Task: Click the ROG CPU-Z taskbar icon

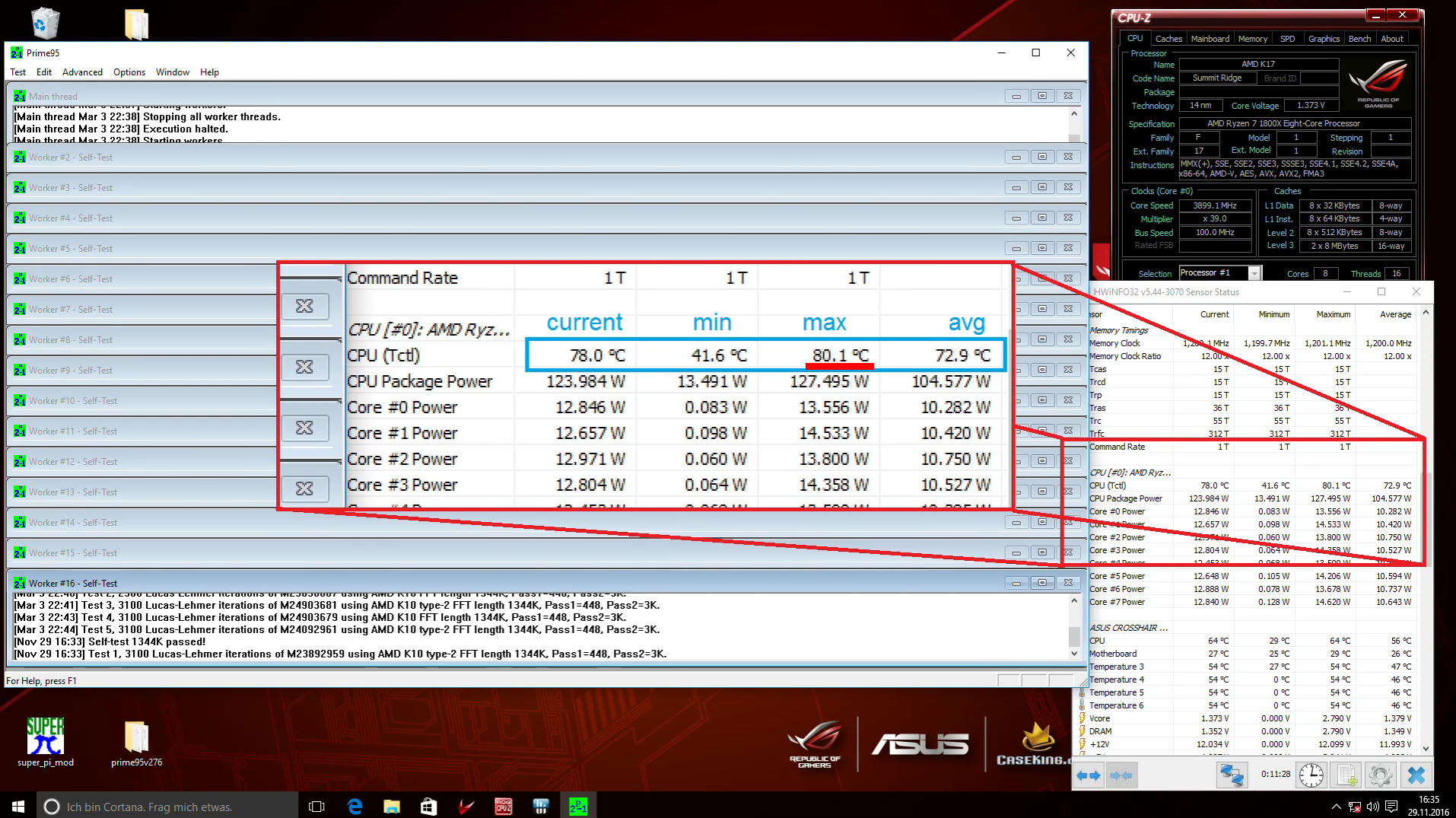Action: pyautogui.click(x=504, y=806)
